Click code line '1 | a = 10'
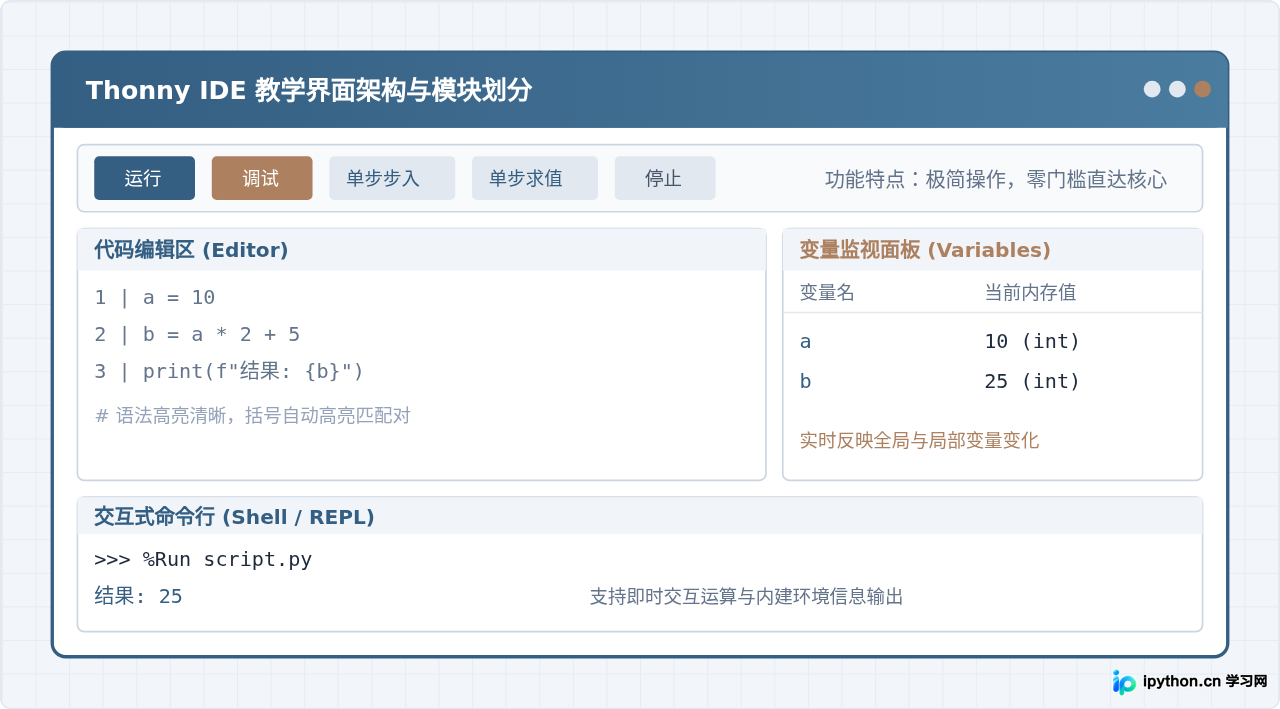The image size is (1280, 709). click(155, 298)
